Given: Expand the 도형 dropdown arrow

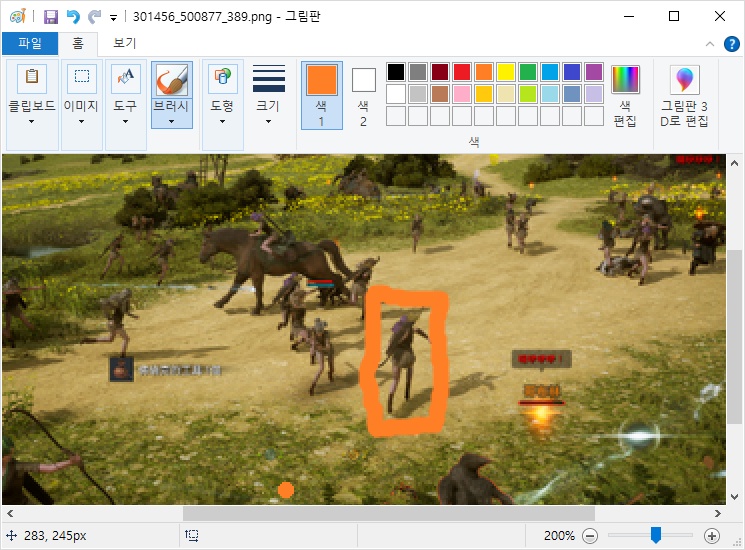Looking at the screenshot, I should pos(222,122).
